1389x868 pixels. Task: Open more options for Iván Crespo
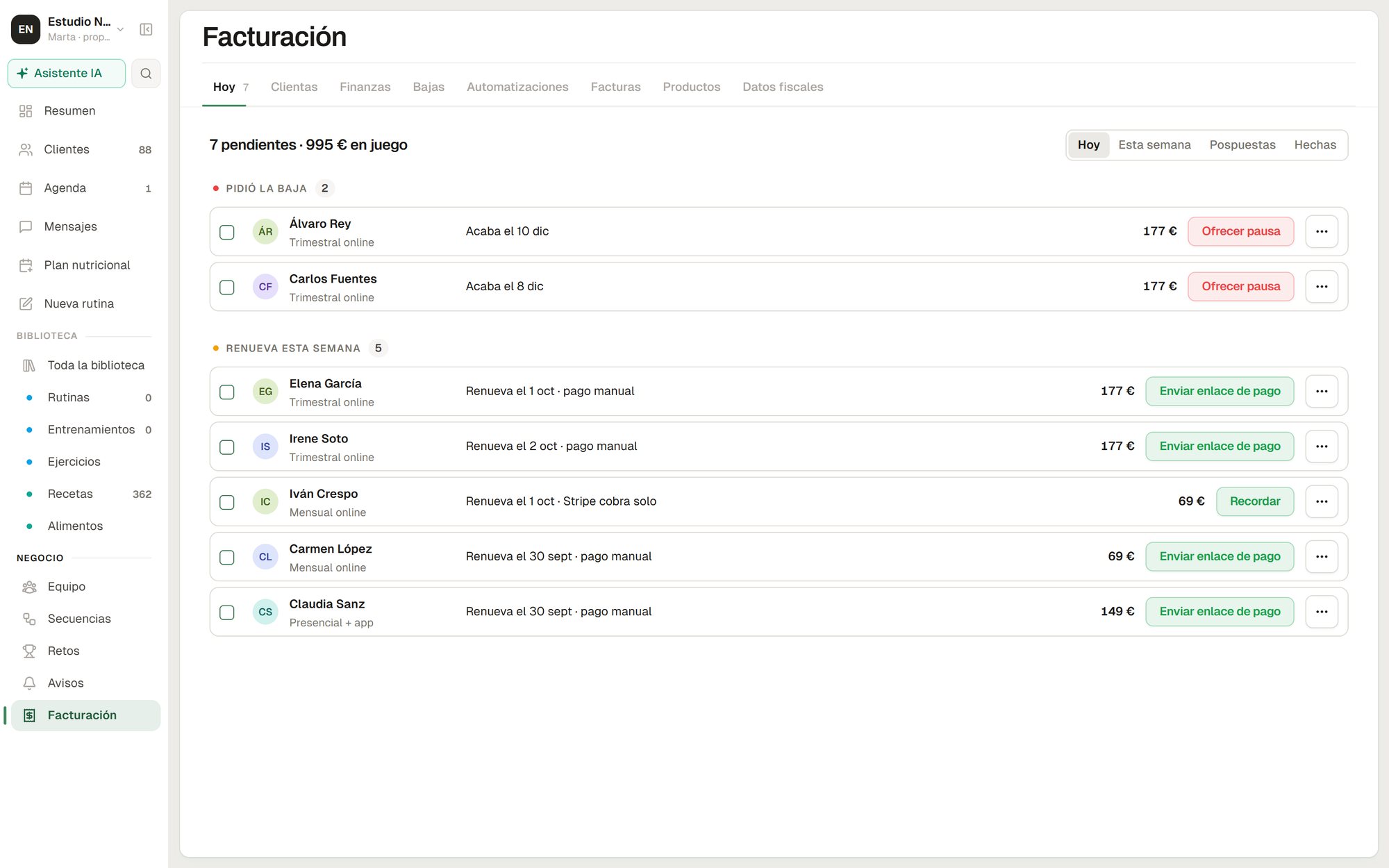[1322, 501]
